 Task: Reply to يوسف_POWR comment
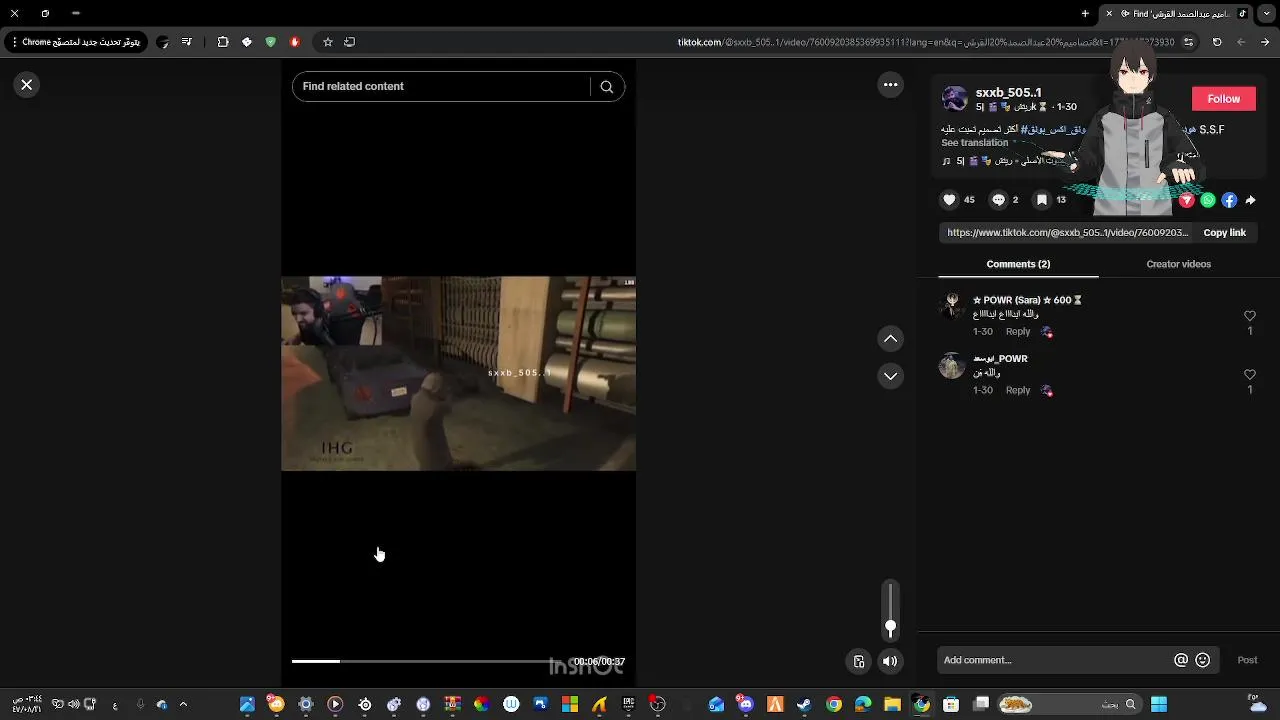(1018, 391)
